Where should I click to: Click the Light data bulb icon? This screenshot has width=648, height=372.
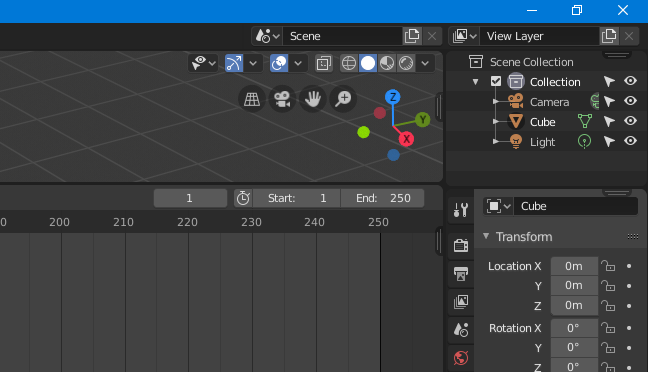(584, 141)
